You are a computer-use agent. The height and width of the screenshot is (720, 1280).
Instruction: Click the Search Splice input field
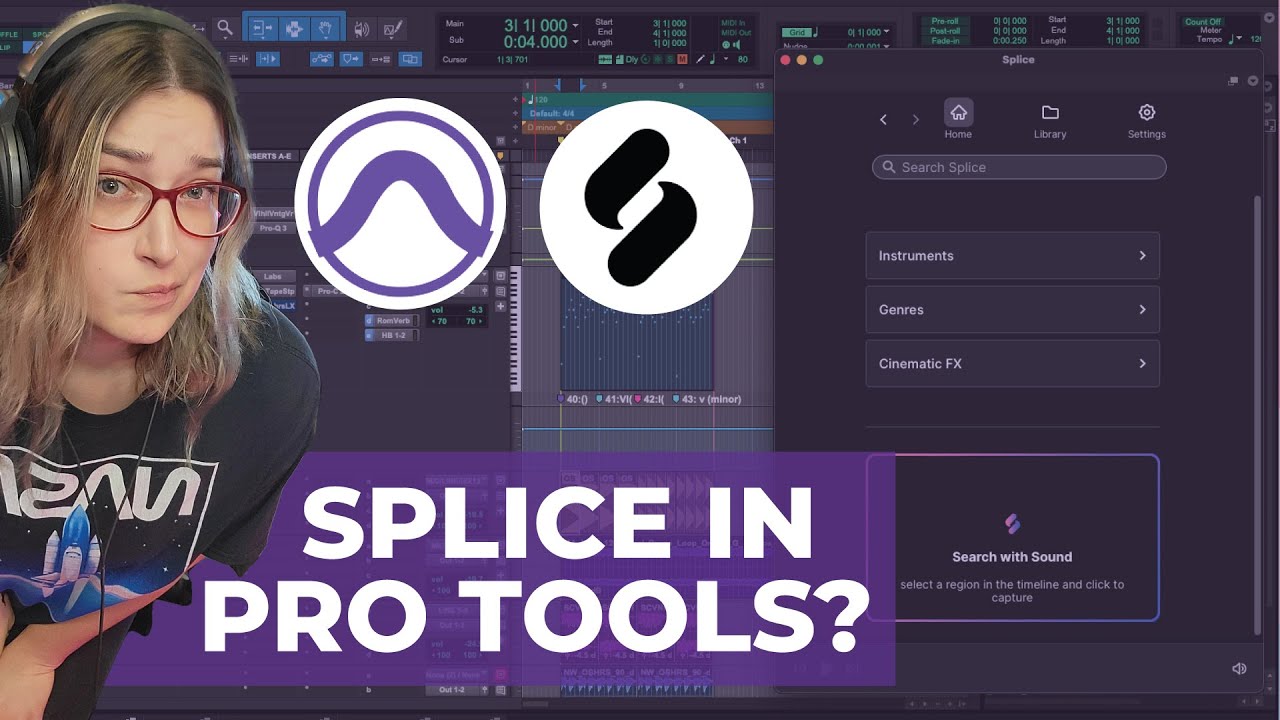click(x=1019, y=167)
